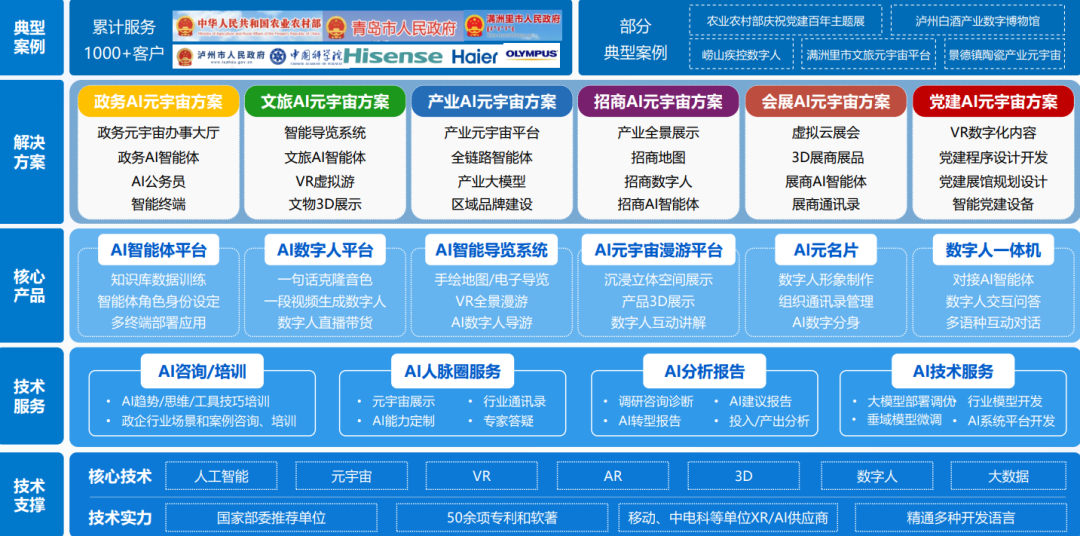Image resolution: width=1080 pixels, height=536 pixels.
Task: Click the 数字人一体机 product title
Action: click(x=993, y=249)
